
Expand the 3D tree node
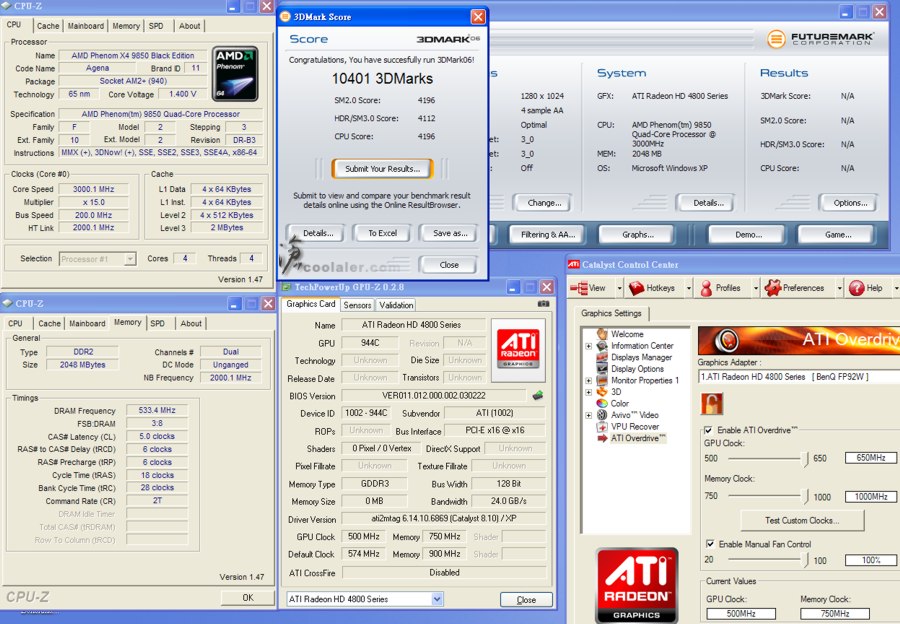click(x=588, y=392)
